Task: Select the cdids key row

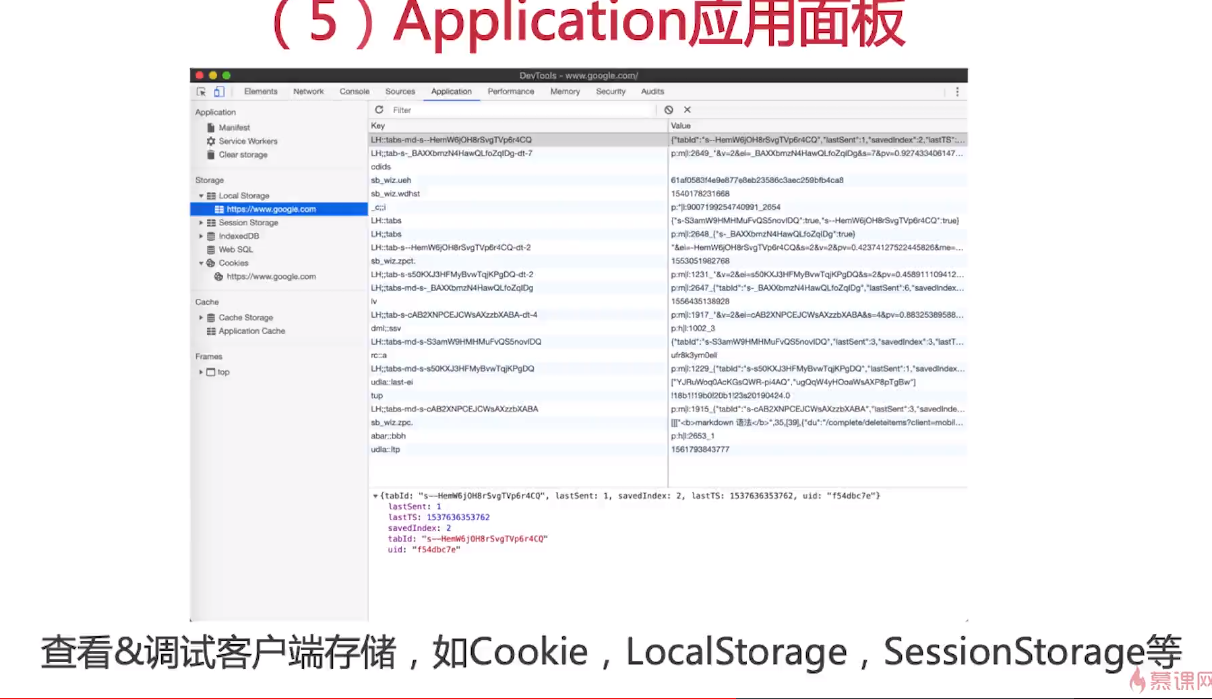Action: tap(667, 166)
